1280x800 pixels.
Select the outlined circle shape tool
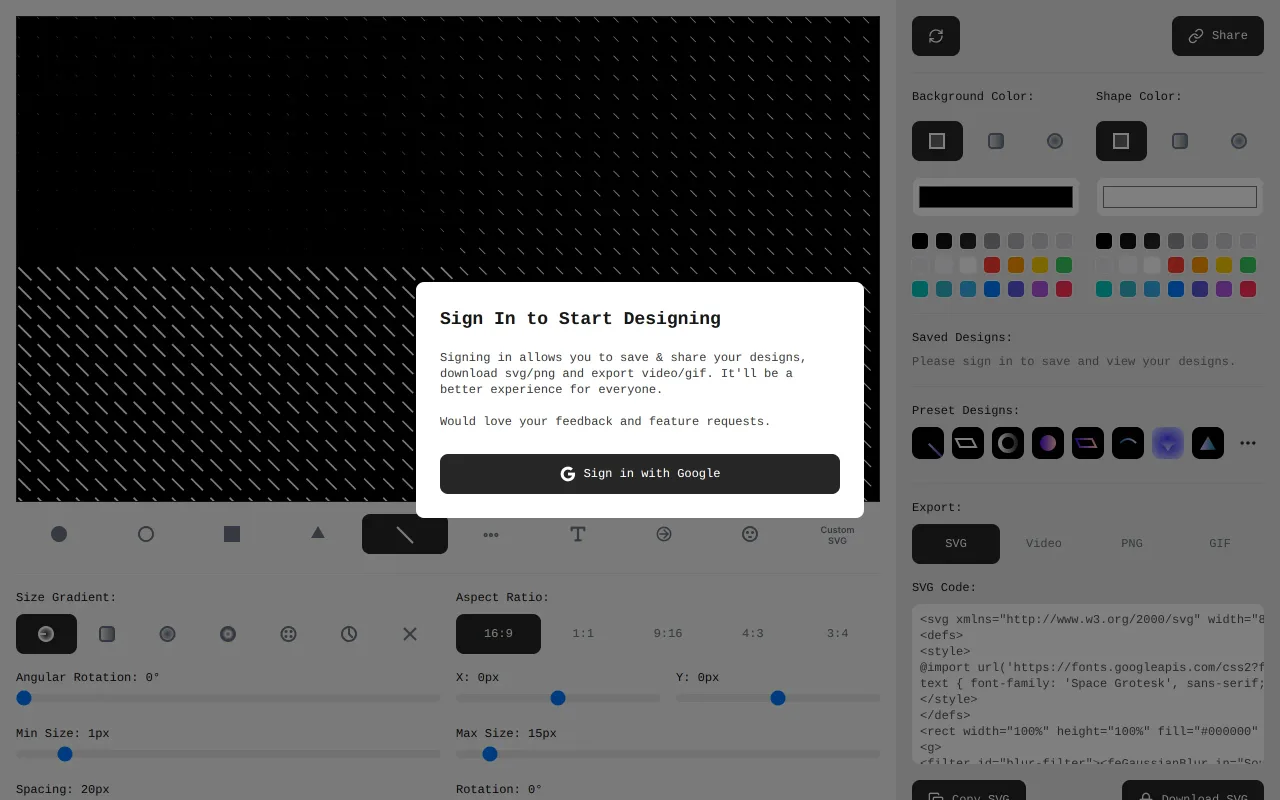[146, 534]
